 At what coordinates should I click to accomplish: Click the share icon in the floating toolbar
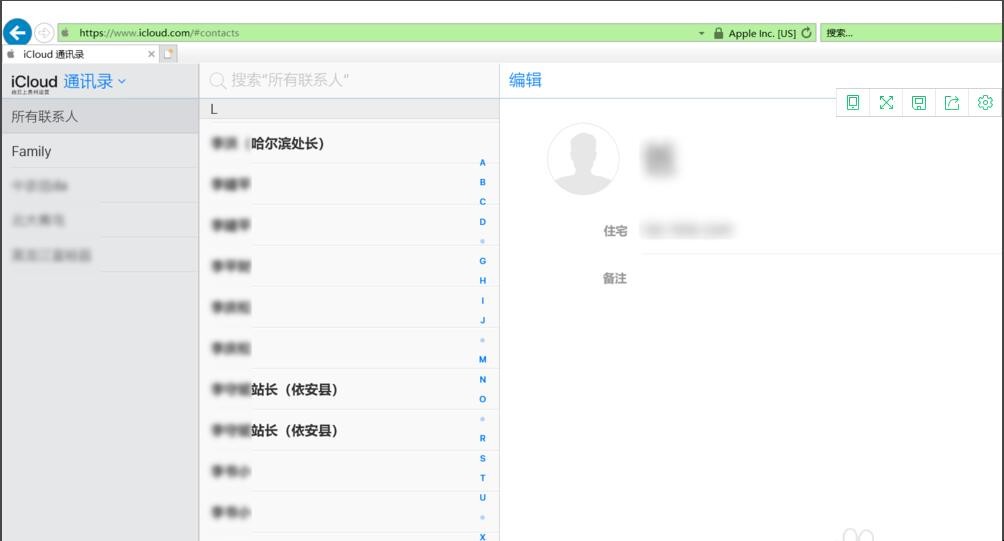tap(952, 102)
